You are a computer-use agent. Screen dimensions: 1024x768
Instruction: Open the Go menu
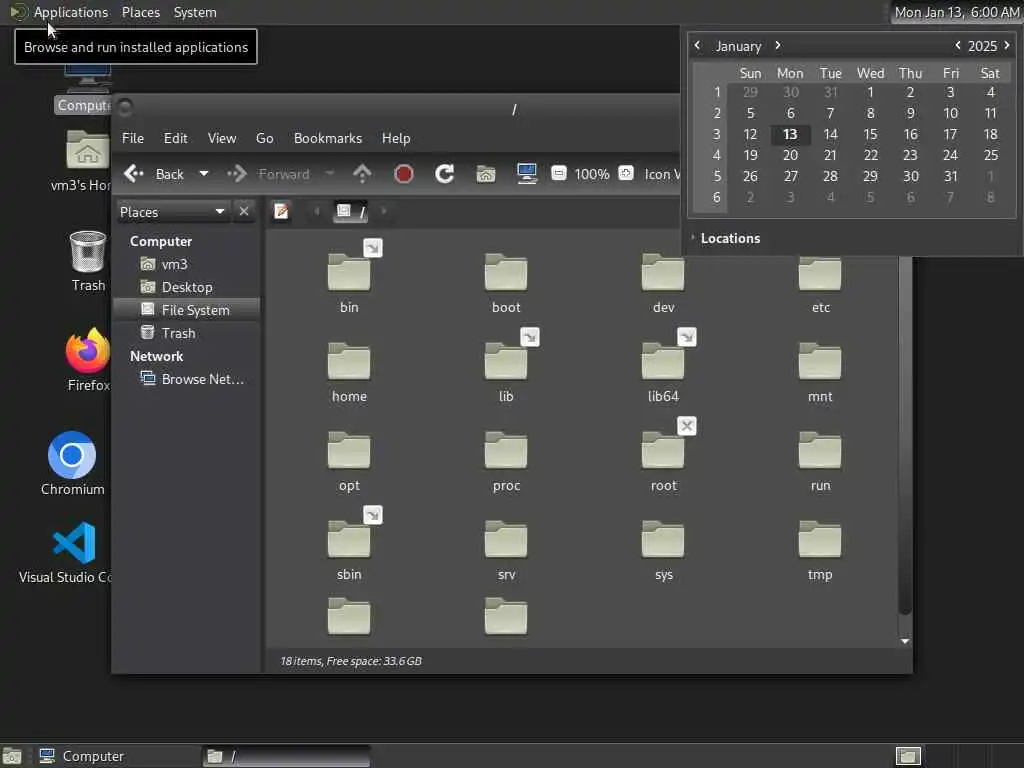[x=264, y=138]
